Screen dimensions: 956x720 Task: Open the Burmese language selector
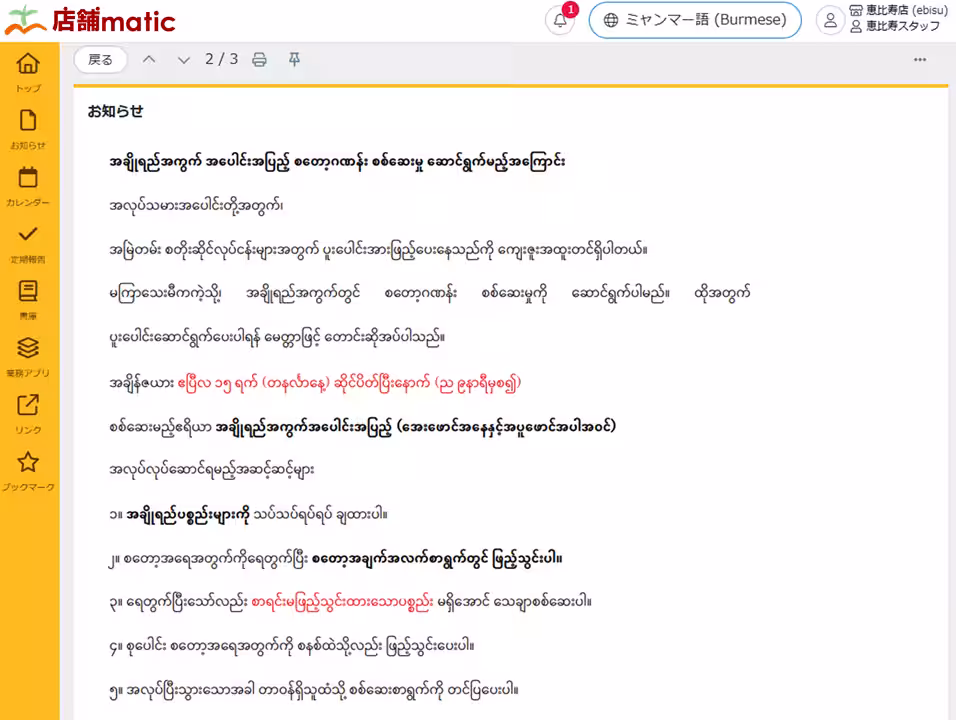pos(695,20)
